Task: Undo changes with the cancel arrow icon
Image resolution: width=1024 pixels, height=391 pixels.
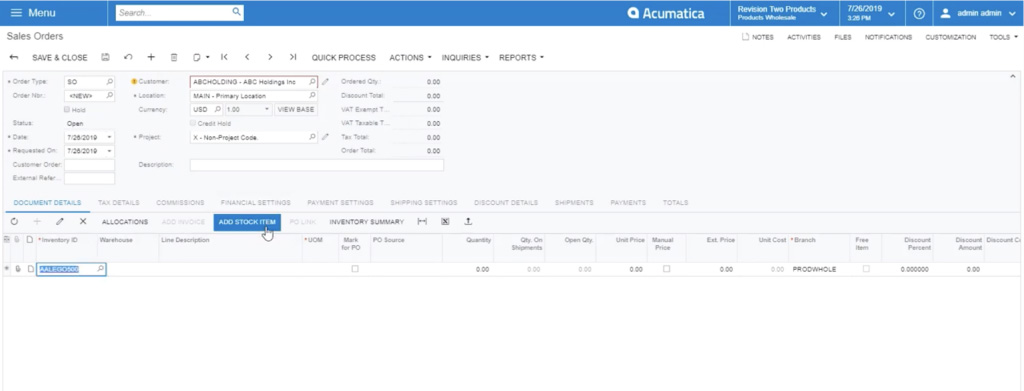Action: click(x=128, y=57)
